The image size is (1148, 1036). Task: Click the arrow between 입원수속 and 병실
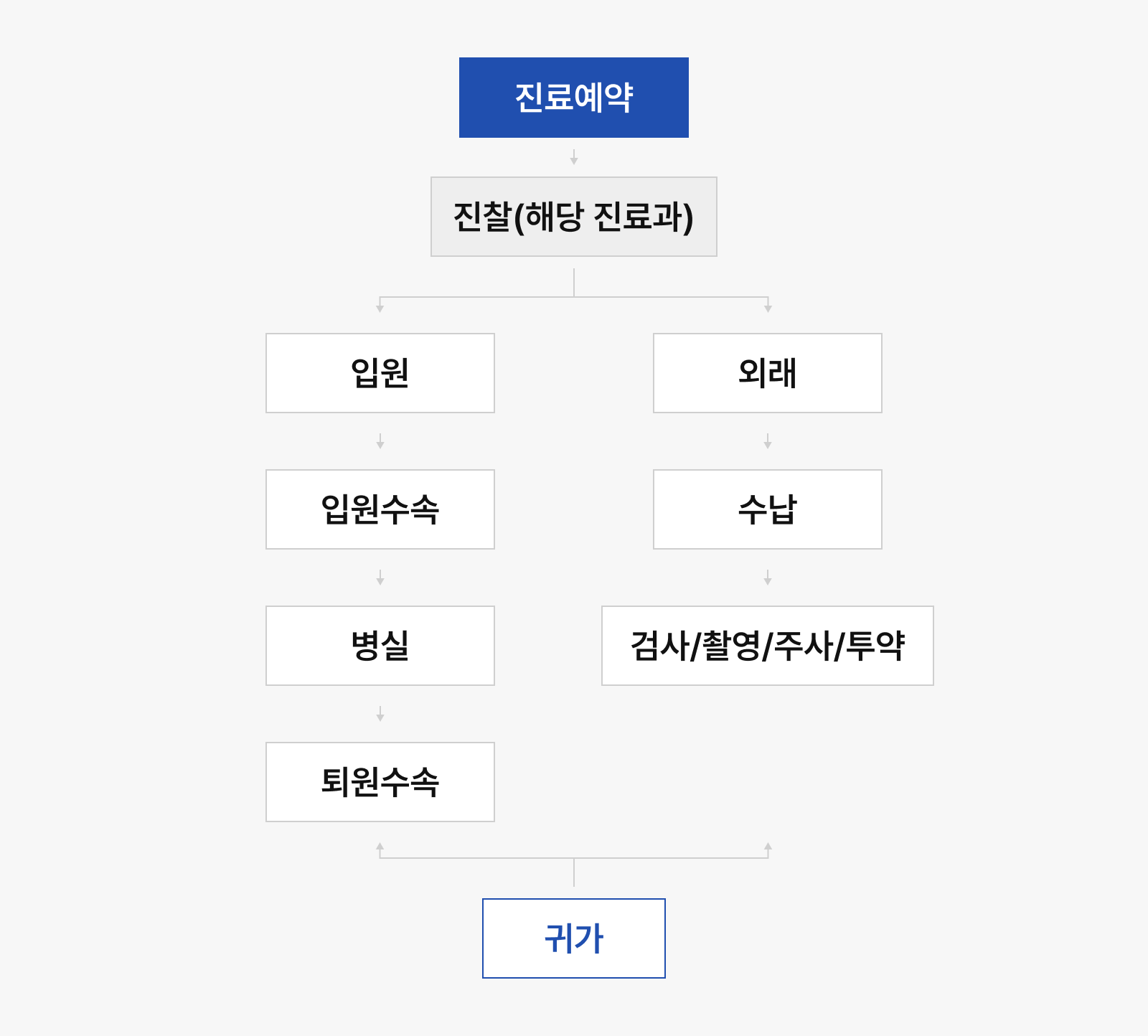point(380,578)
